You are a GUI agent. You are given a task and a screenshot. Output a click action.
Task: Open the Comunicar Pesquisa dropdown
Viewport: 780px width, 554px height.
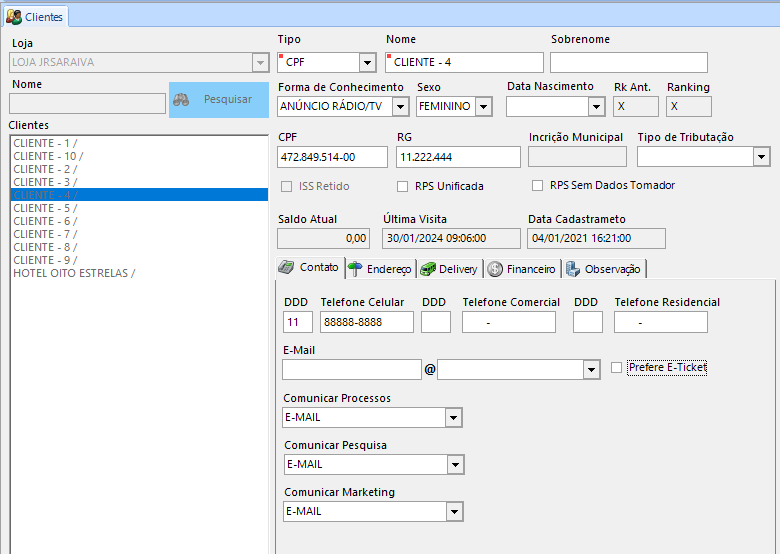coord(455,464)
